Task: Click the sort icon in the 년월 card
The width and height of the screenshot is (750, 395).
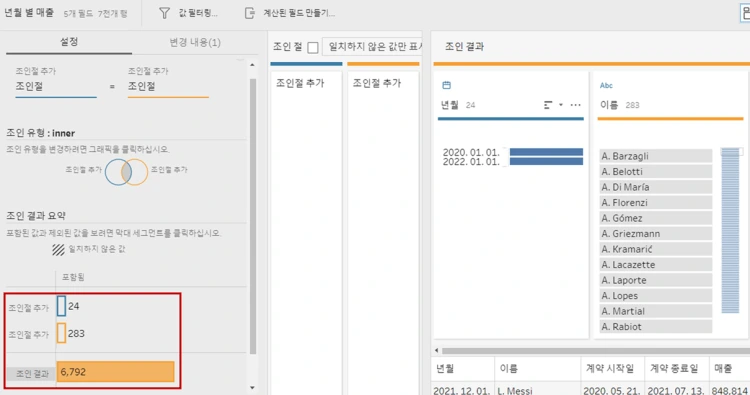Action: click(x=548, y=105)
